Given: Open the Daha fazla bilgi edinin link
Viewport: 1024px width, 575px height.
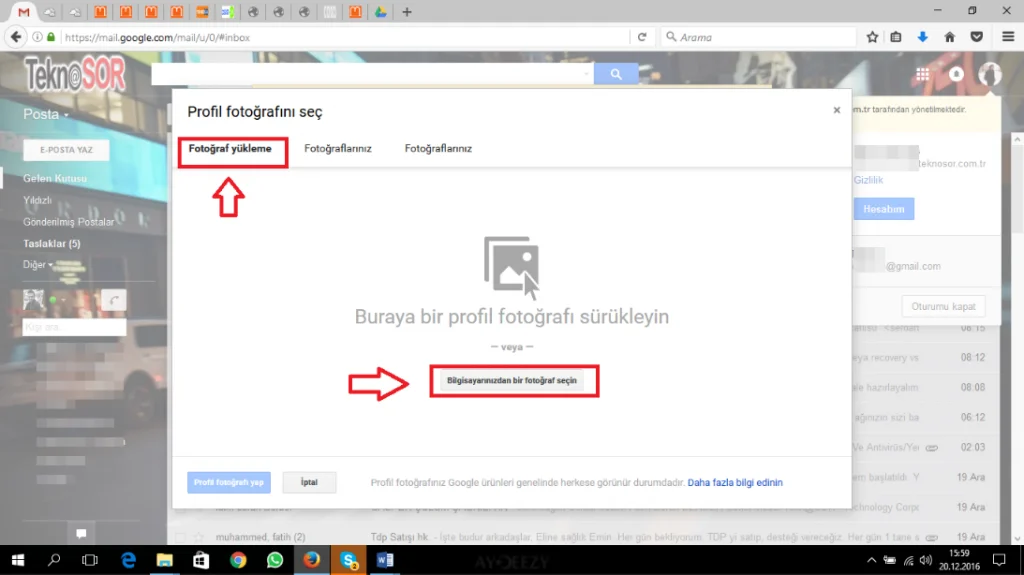Looking at the screenshot, I should tap(735, 483).
